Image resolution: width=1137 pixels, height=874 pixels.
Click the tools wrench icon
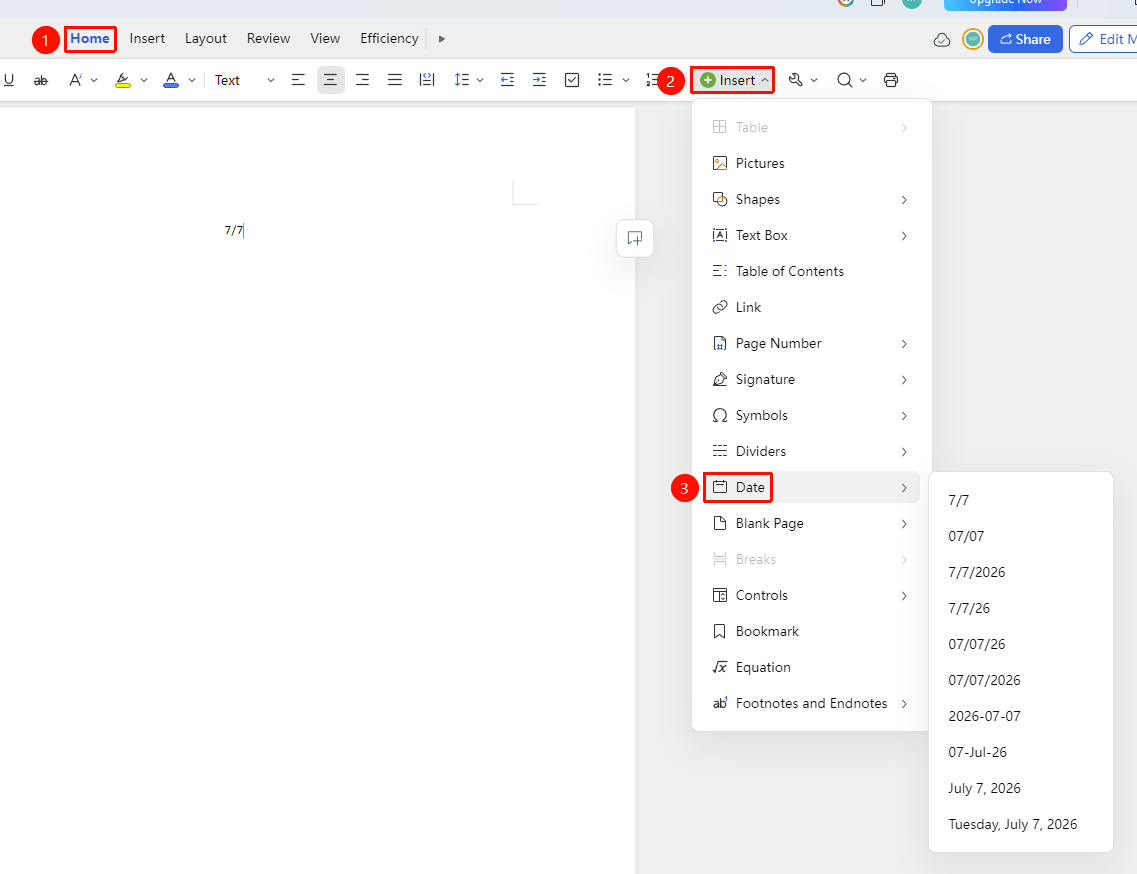coord(795,80)
